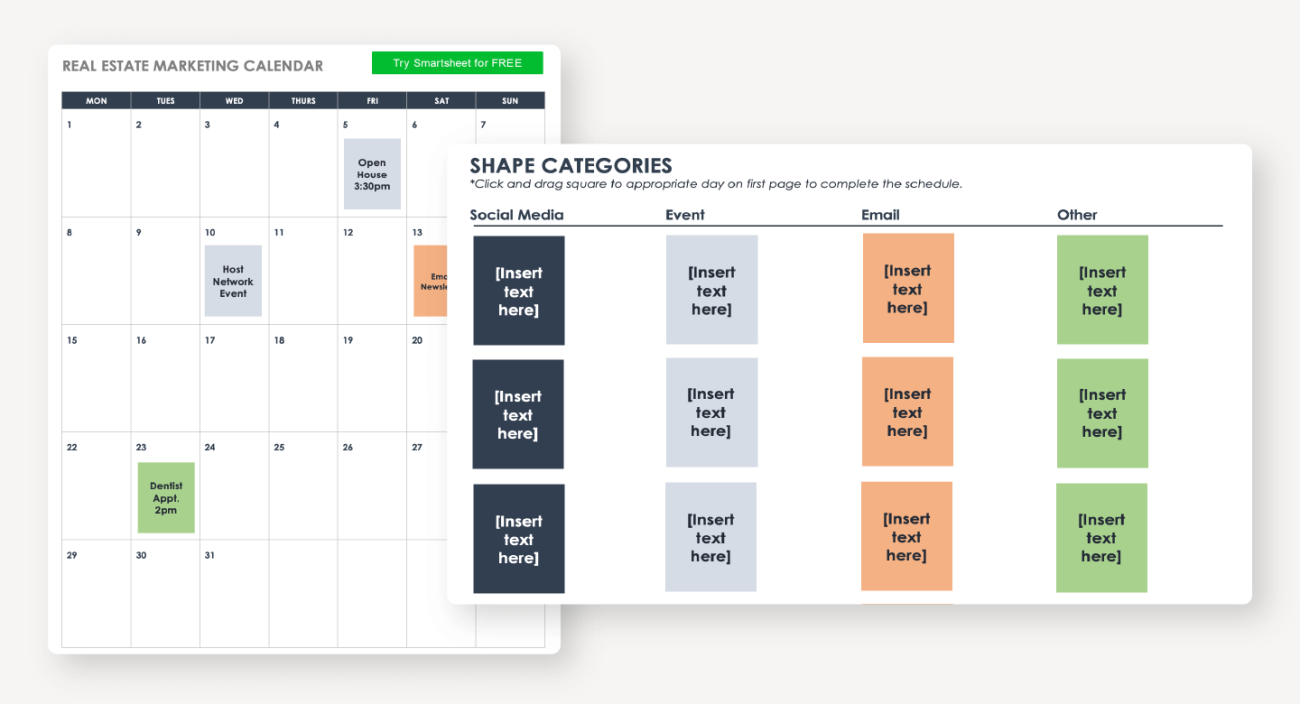Click the second orange Email placeholder square
1300x704 pixels.
pyautogui.click(x=907, y=412)
